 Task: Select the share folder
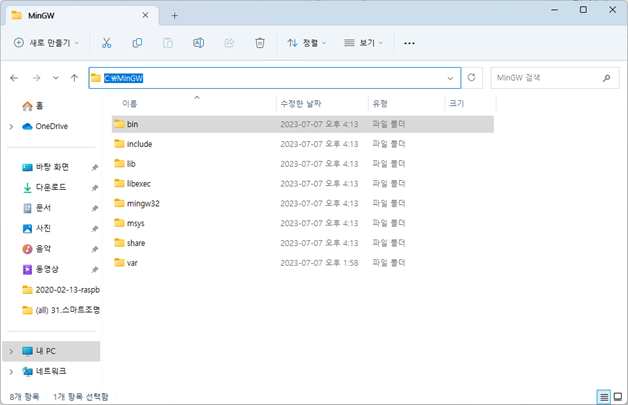(x=302, y=243)
